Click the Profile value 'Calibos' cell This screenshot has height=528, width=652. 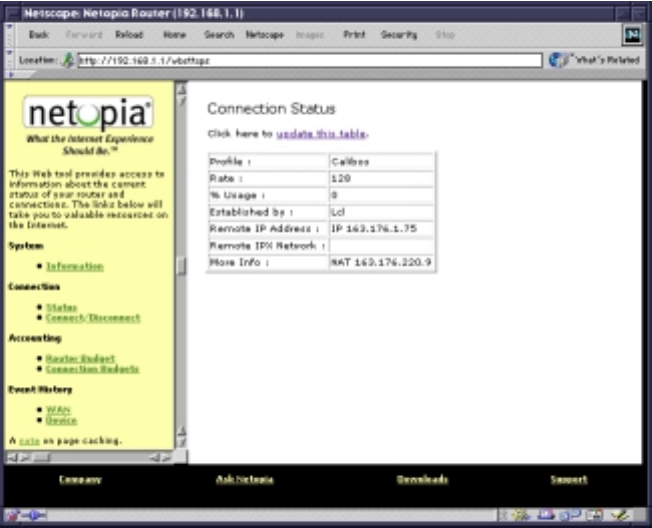(x=382, y=162)
